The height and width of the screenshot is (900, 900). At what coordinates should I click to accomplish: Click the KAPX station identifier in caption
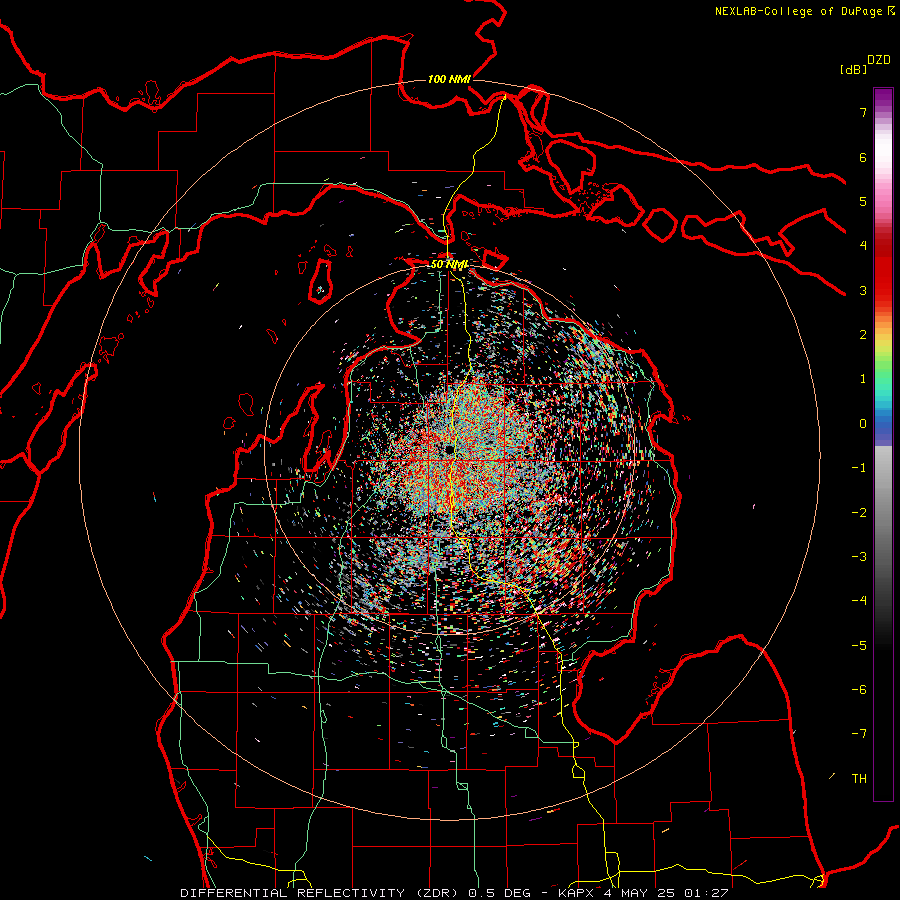click(576, 893)
